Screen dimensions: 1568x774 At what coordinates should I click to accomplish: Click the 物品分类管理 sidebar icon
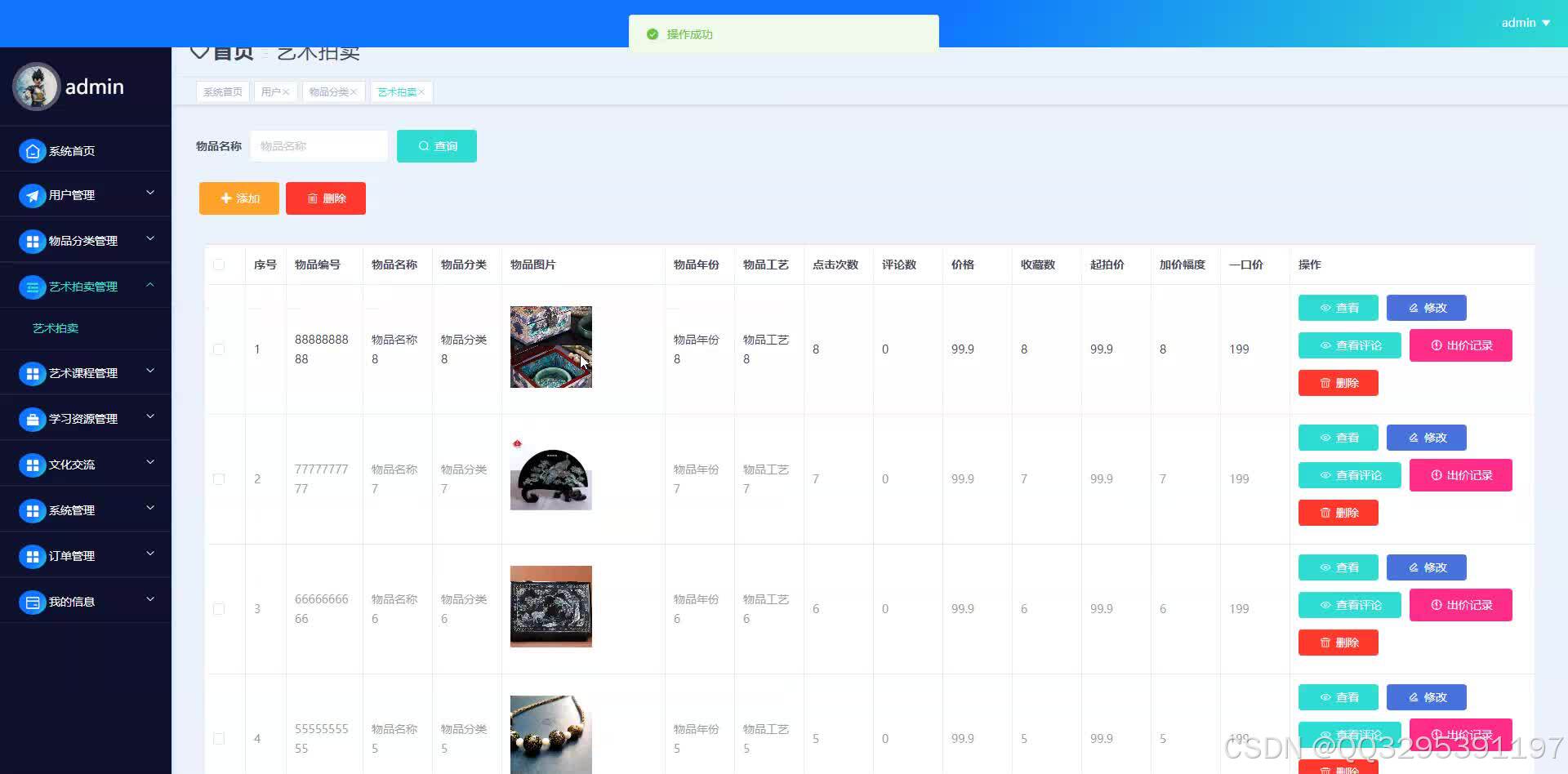33,241
